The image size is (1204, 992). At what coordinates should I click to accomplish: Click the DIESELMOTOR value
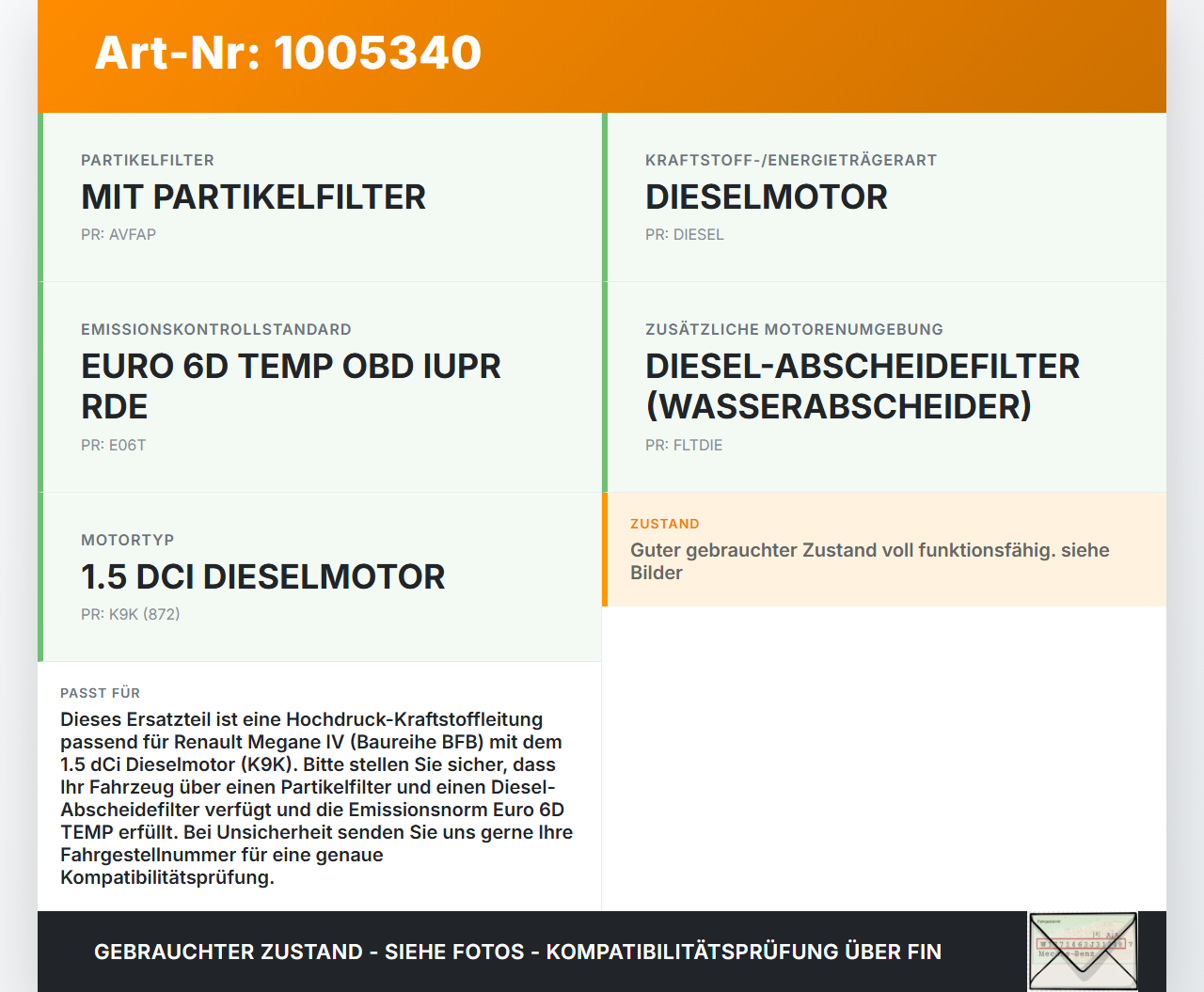767,197
